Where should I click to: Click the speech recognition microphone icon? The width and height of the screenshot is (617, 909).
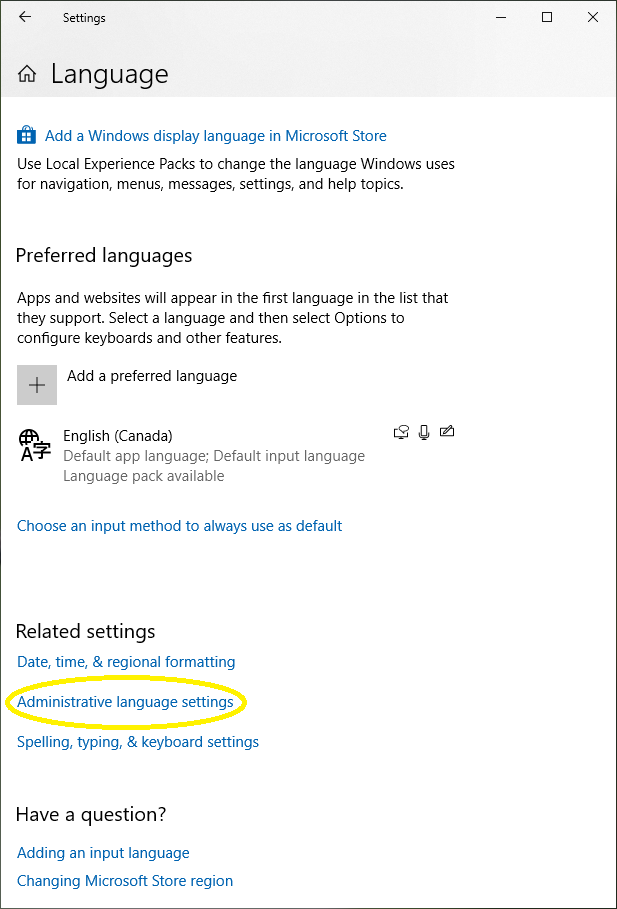[424, 432]
